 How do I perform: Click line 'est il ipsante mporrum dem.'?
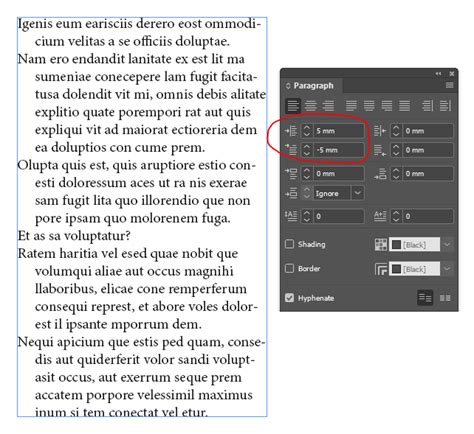coord(118,324)
